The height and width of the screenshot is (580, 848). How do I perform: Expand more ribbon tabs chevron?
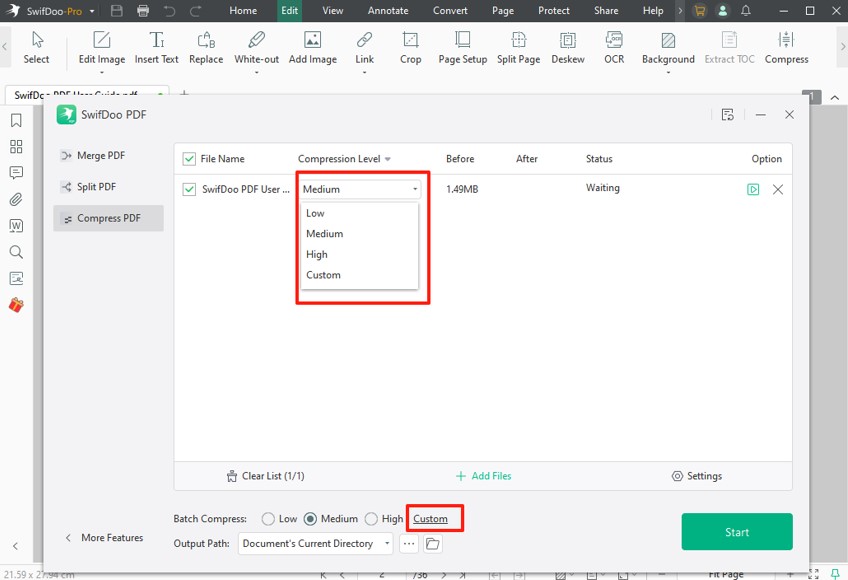(680, 11)
